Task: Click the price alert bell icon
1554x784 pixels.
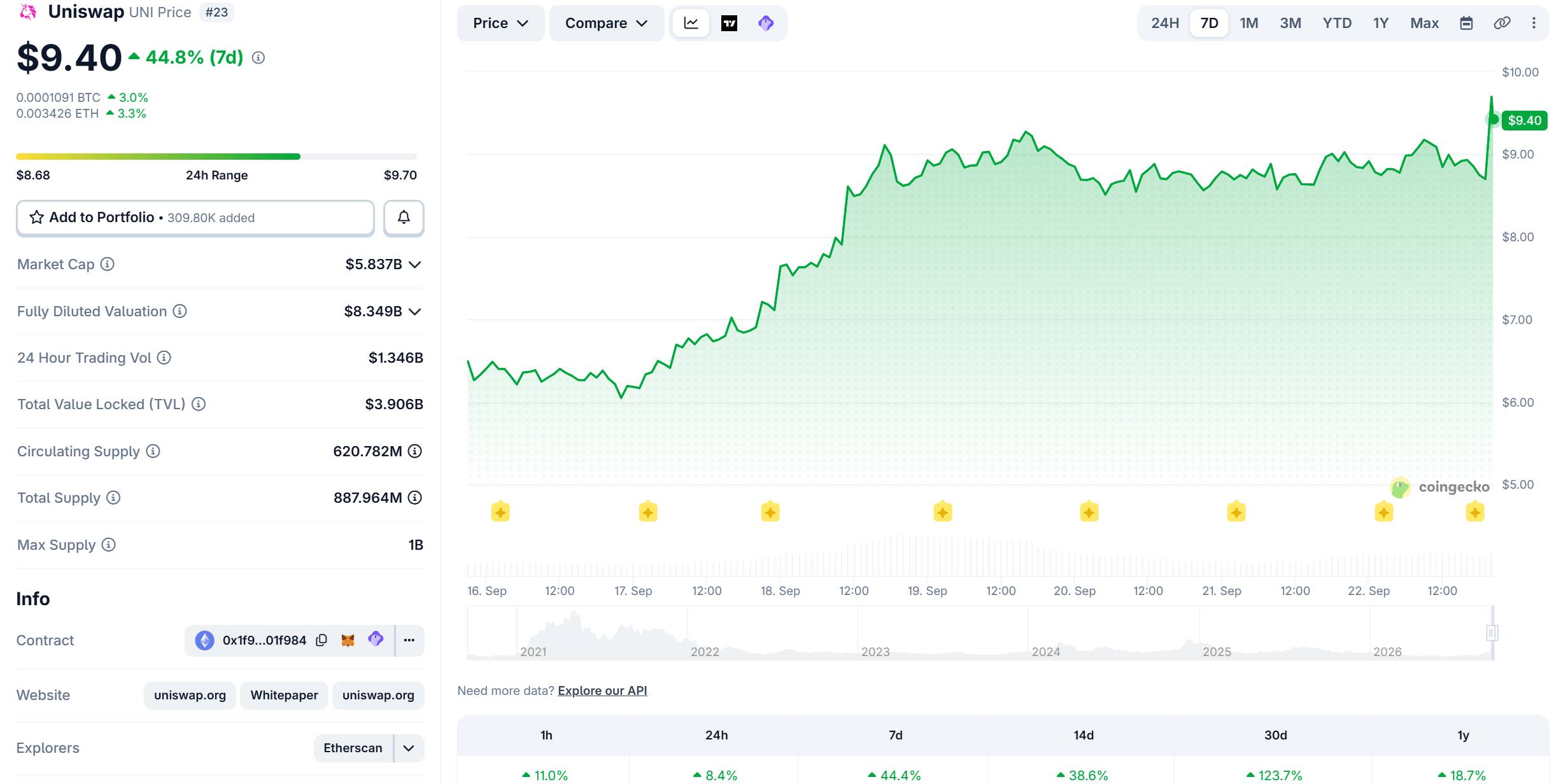Action: pos(404,218)
